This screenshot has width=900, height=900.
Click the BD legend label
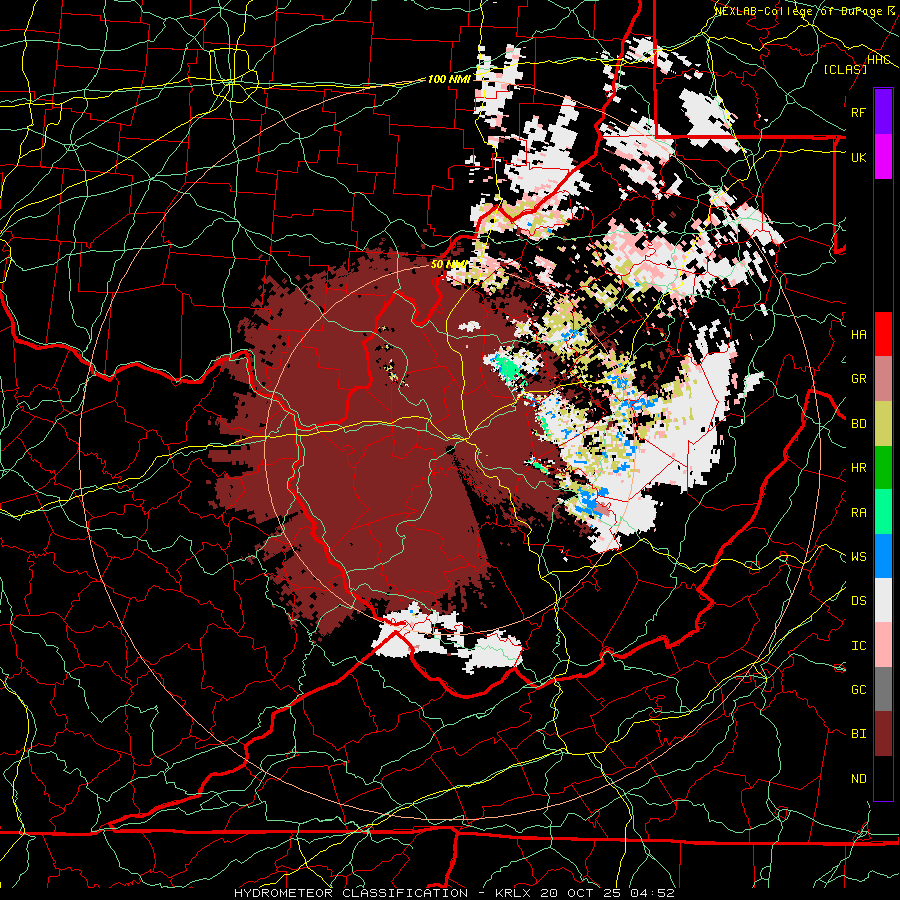[x=858, y=424]
